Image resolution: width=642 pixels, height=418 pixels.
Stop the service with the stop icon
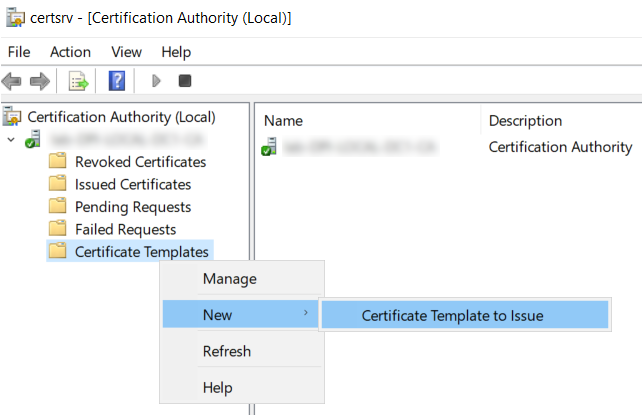tap(185, 81)
